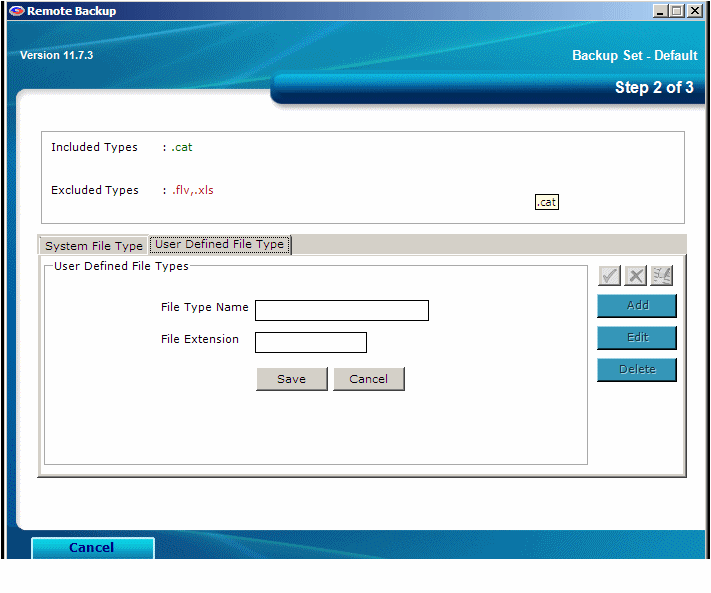Screen dimensions: 711x593
Task: Click the Included Types label
Action: click(94, 147)
